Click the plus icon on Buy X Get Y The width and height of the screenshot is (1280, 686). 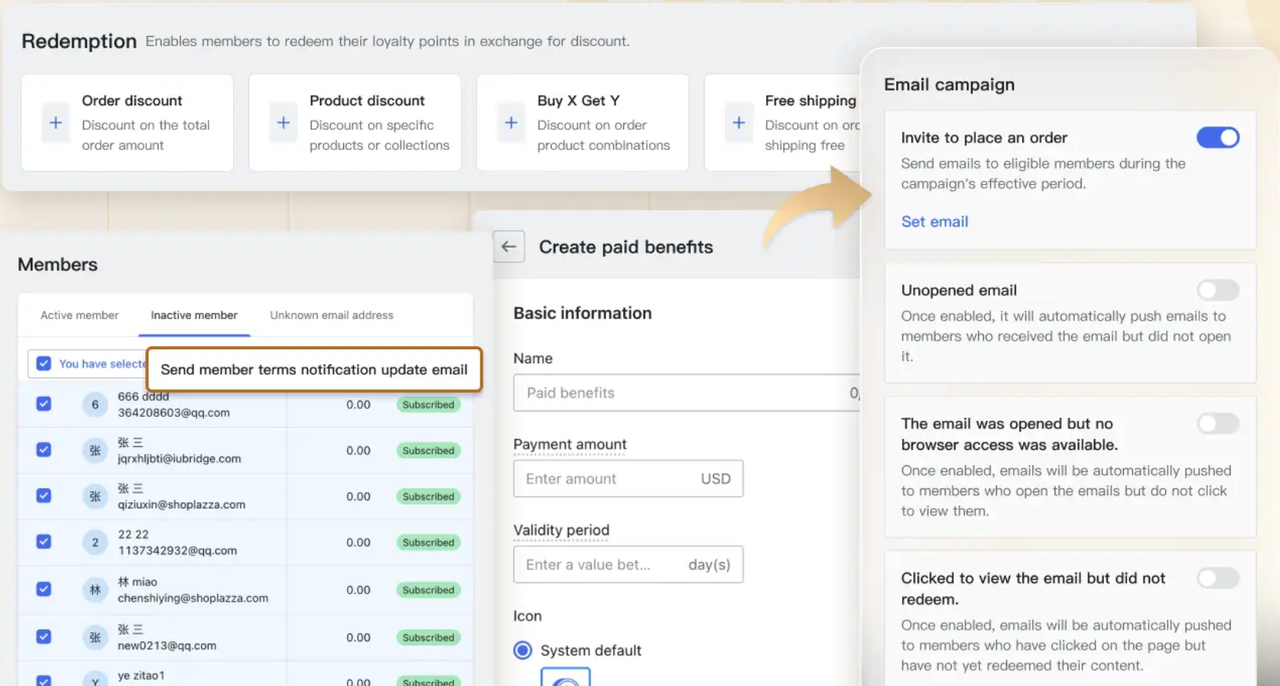[511, 123]
